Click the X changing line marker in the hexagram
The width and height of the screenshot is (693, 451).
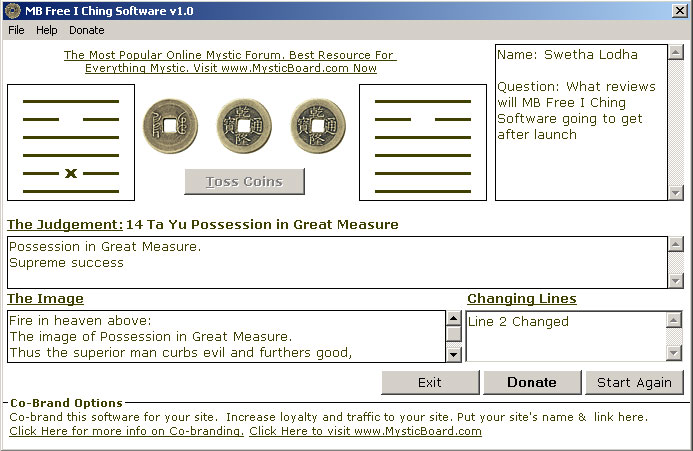click(x=71, y=173)
